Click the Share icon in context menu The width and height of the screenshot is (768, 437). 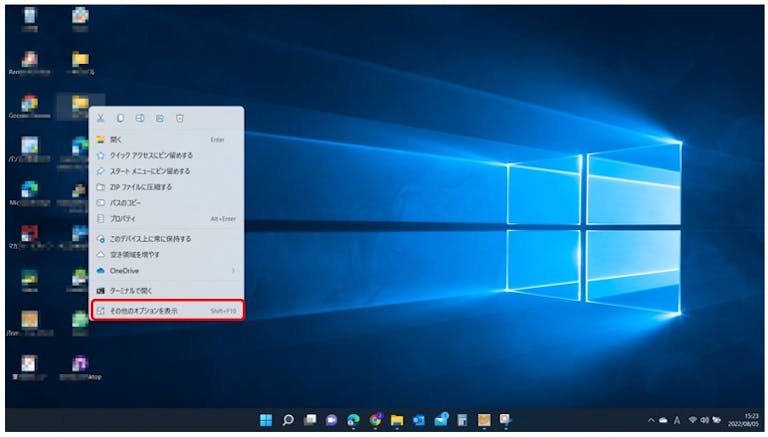click(160, 119)
